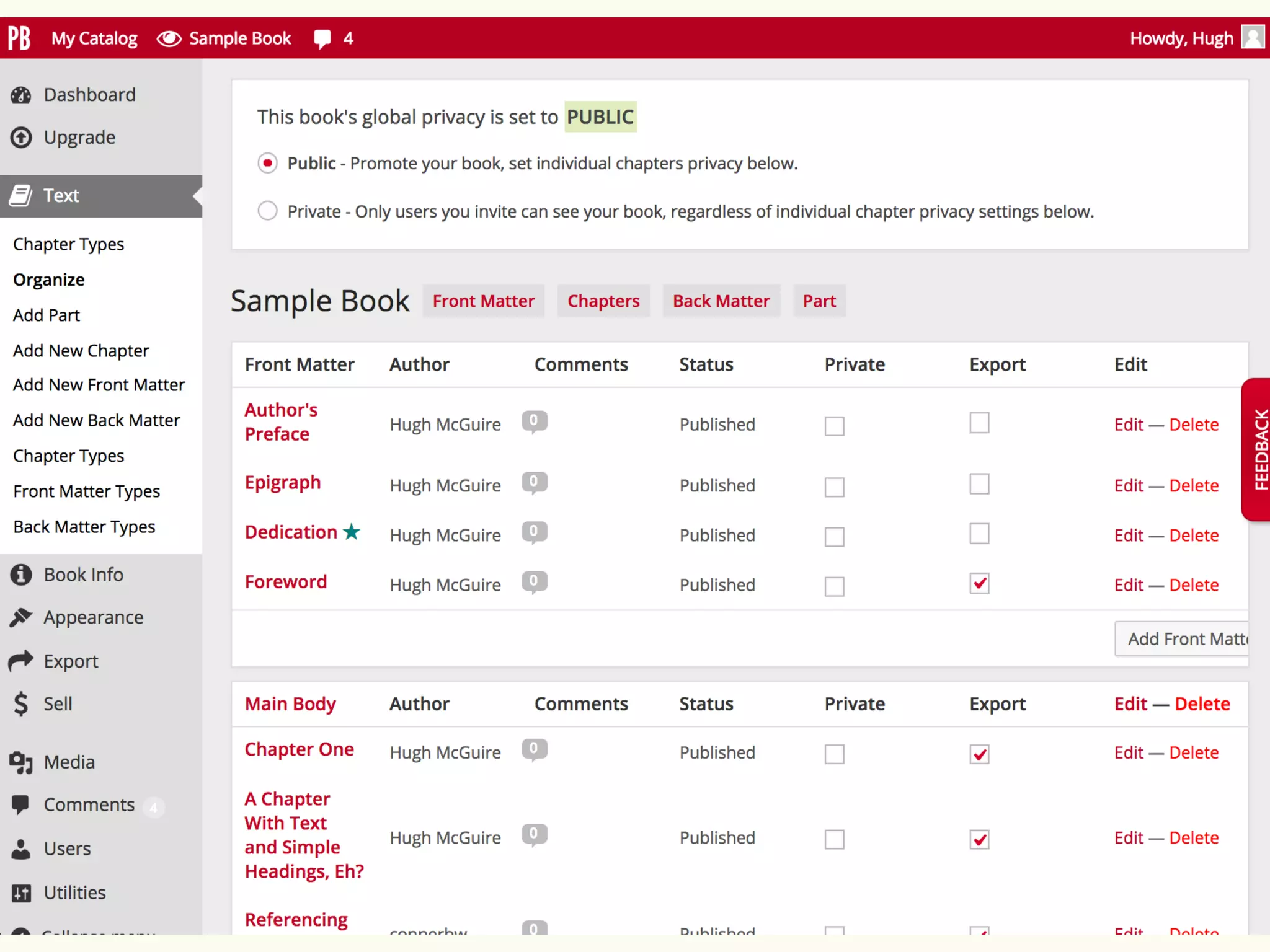Viewport: 1270px width, 952px height.
Task: Click the Back Matter button near Sample Book
Action: [x=721, y=301]
